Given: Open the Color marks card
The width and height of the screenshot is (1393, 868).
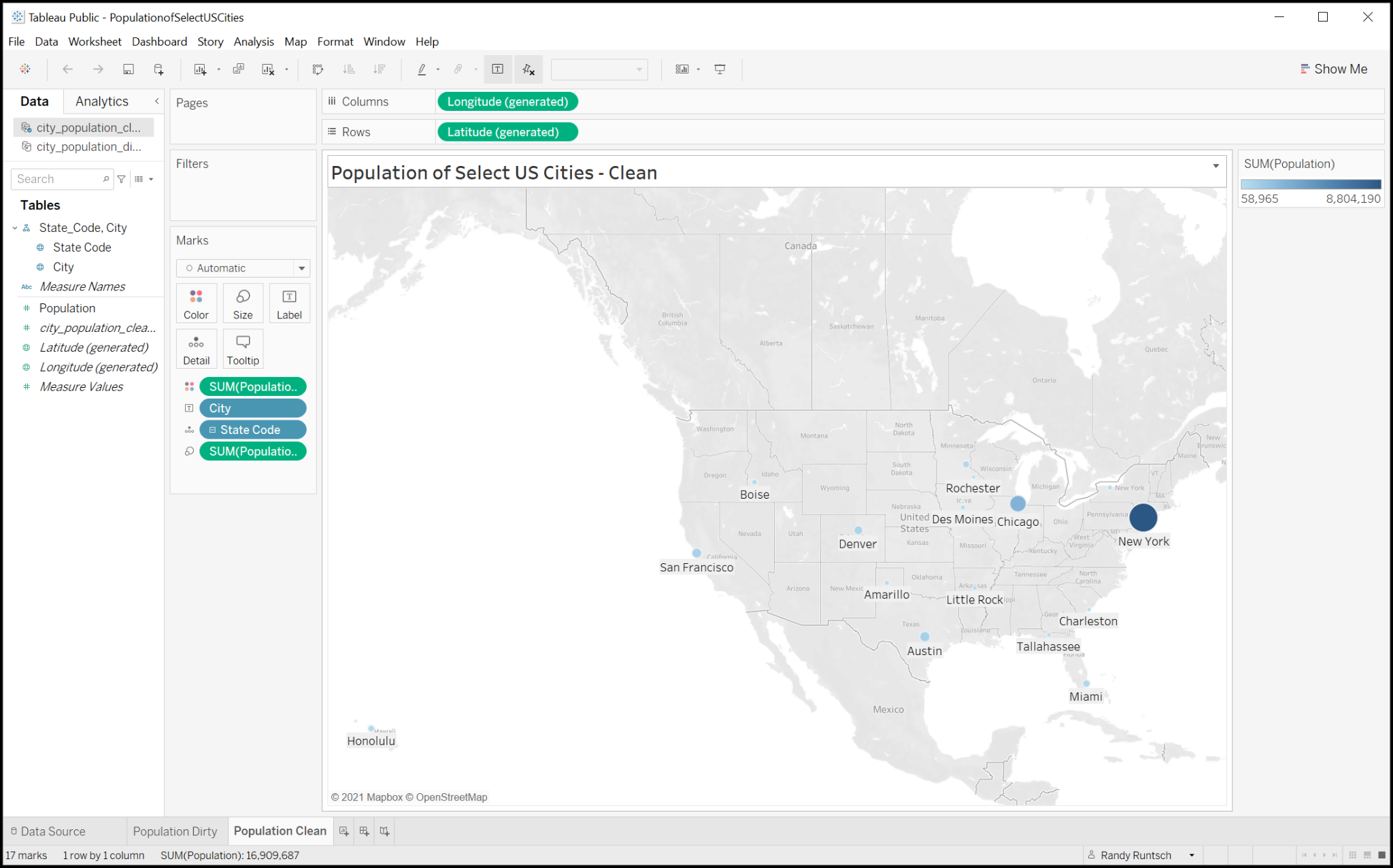Looking at the screenshot, I should pyautogui.click(x=196, y=303).
